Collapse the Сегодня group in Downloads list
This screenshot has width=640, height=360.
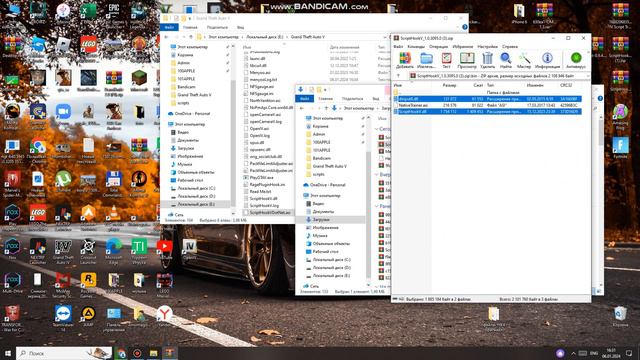click(x=377, y=129)
